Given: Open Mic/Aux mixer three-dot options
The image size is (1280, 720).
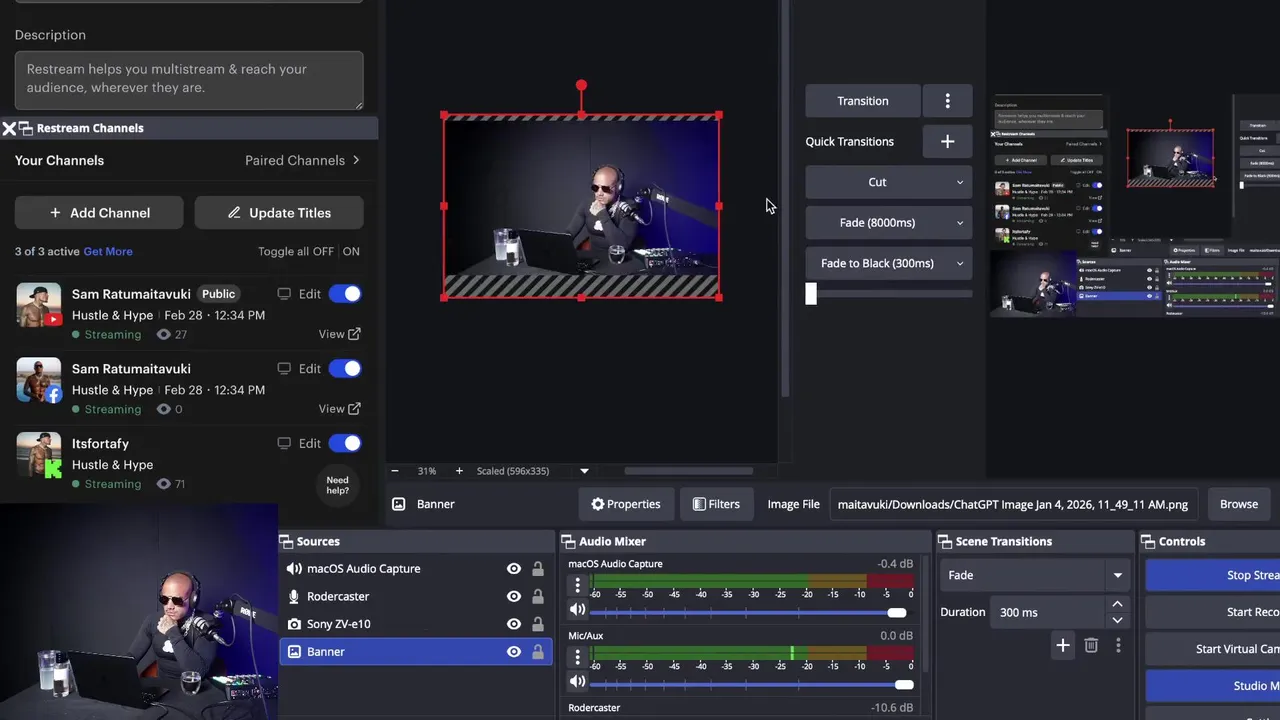Looking at the screenshot, I should (577, 657).
